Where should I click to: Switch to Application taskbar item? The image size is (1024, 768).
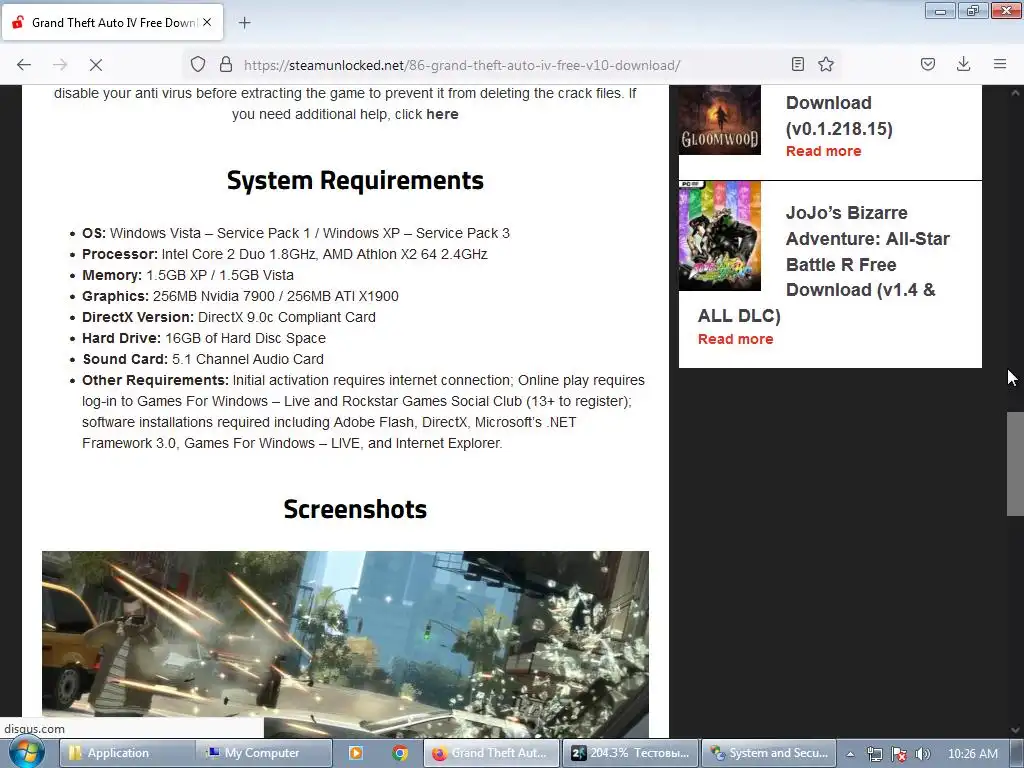(x=127, y=753)
